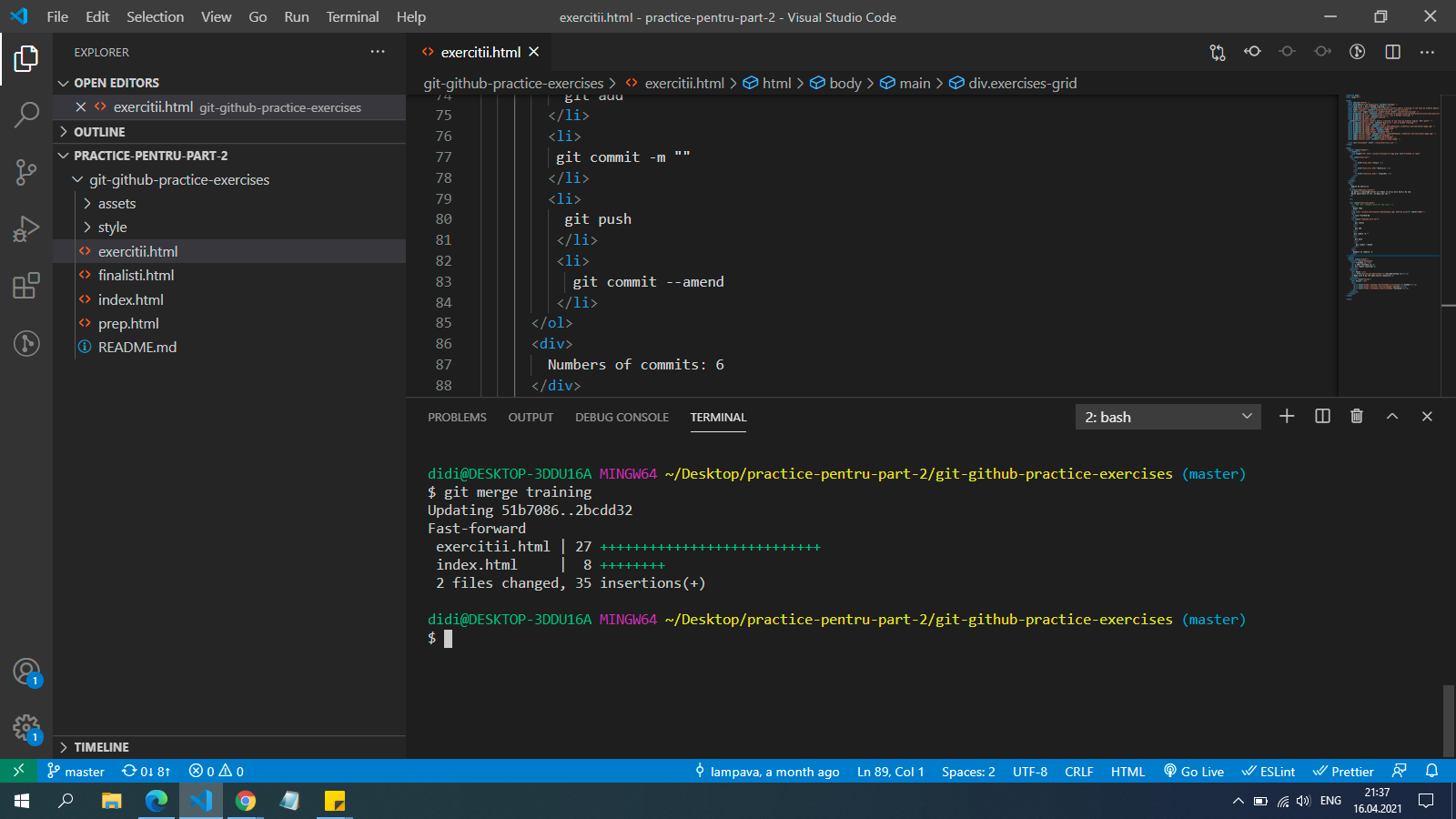Toggle maximized terminal panel size

[1392, 416]
